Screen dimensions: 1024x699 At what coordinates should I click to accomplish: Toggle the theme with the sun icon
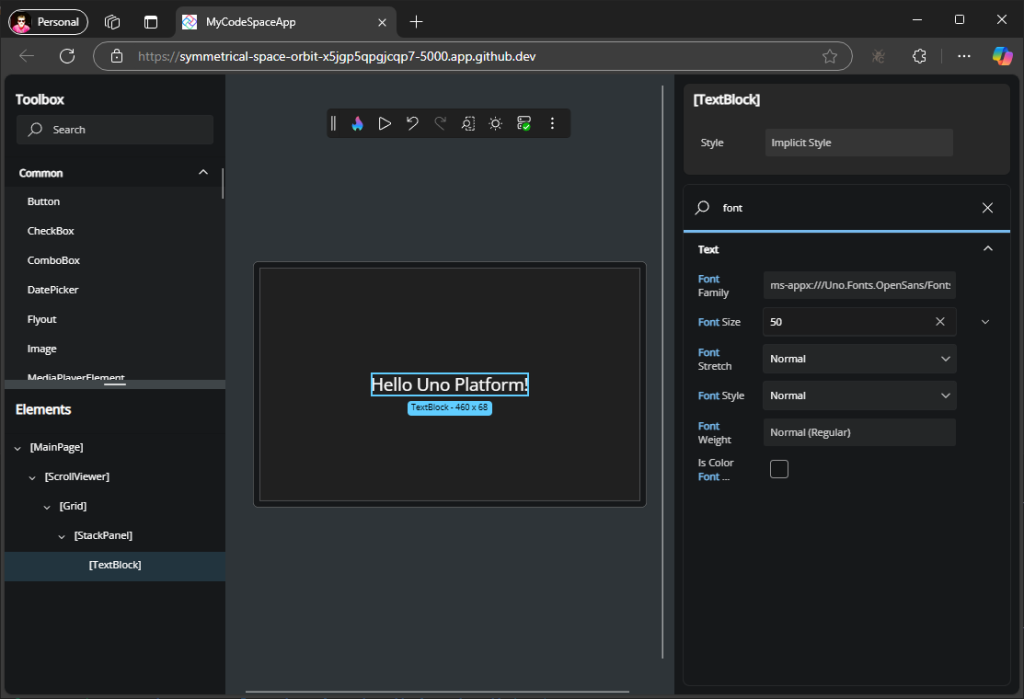click(x=494, y=123)
